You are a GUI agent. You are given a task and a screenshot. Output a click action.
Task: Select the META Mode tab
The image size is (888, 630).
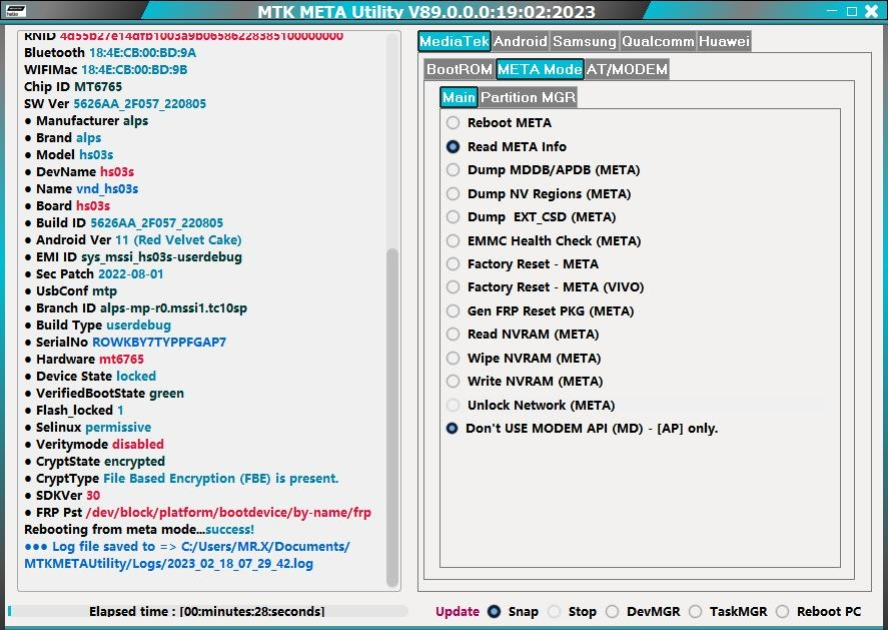pyautogui.click(x=539, y=69)
